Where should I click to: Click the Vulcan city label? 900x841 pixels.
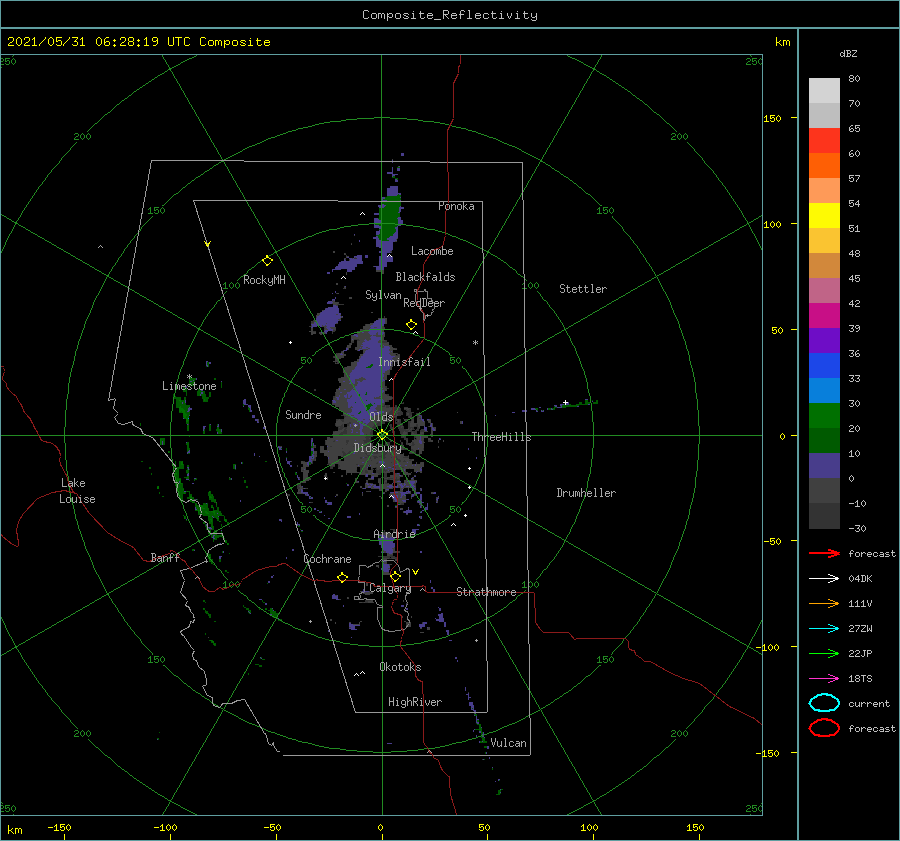point(508,743)
